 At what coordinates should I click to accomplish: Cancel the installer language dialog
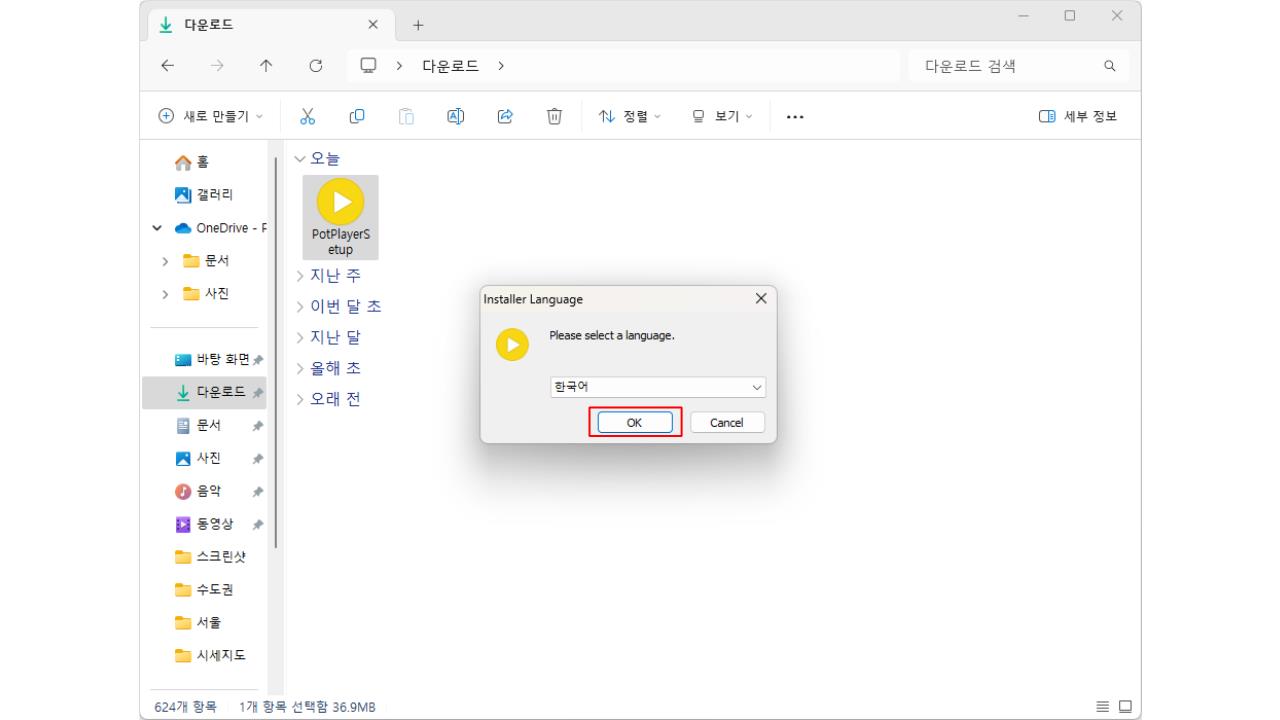coord(727,422)
